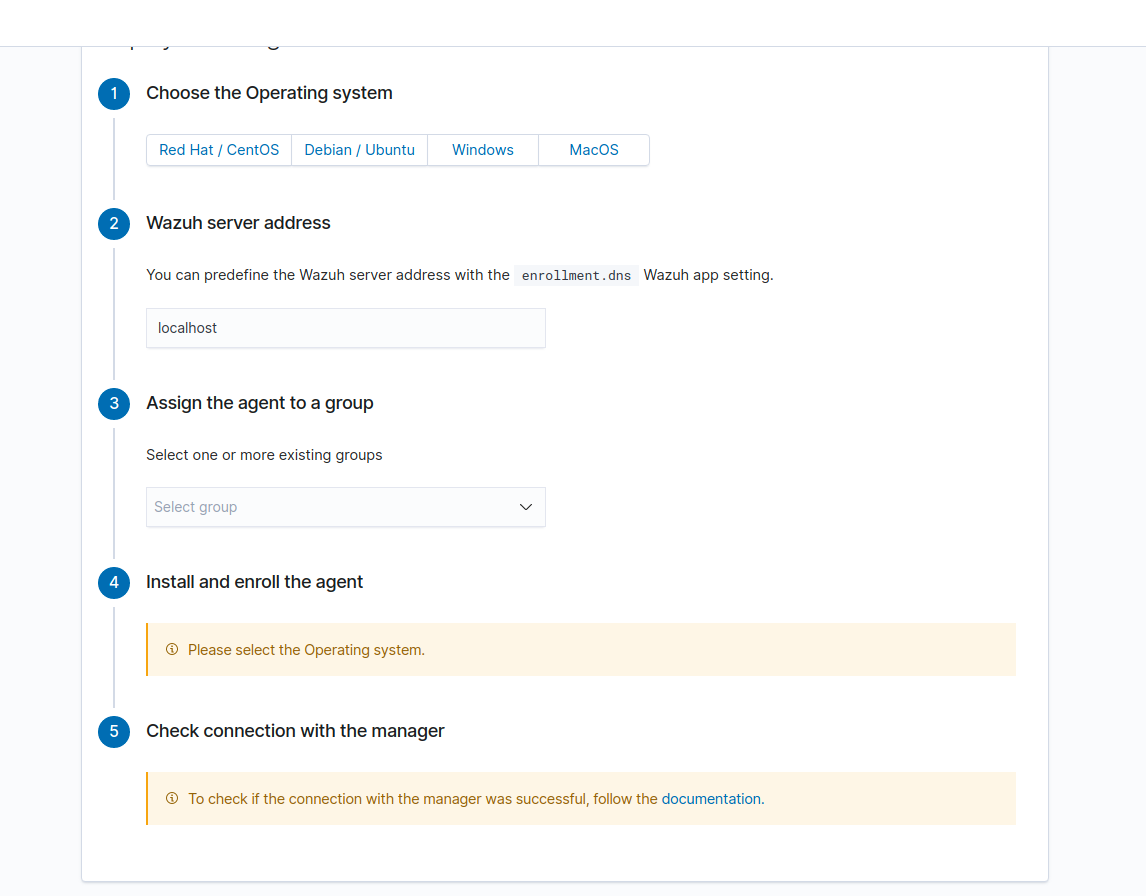
Task: Expand the existing groups combo box
Action: (345, 507)
